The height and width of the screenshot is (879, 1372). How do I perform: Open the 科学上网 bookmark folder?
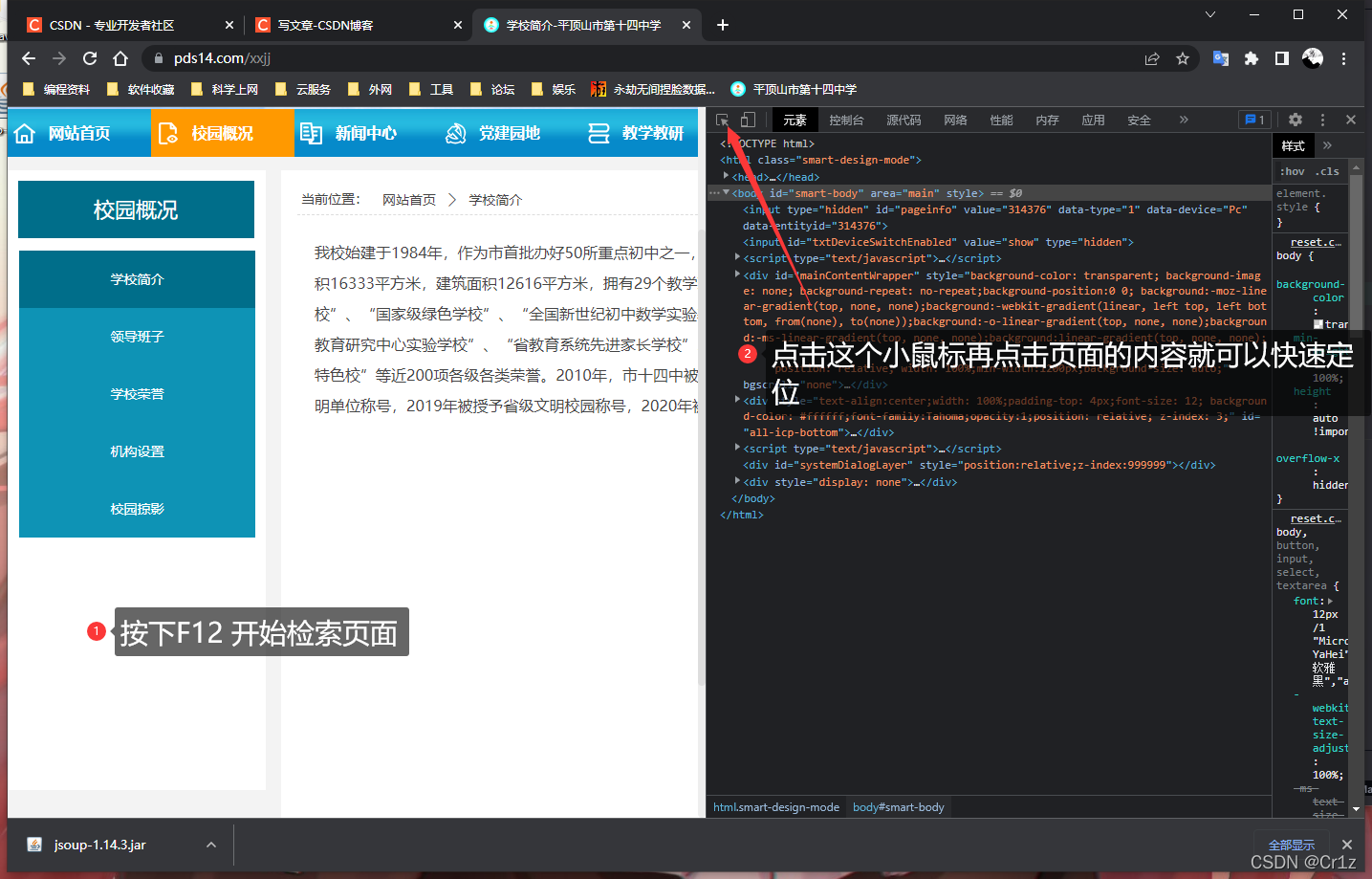tap(225, 89)
